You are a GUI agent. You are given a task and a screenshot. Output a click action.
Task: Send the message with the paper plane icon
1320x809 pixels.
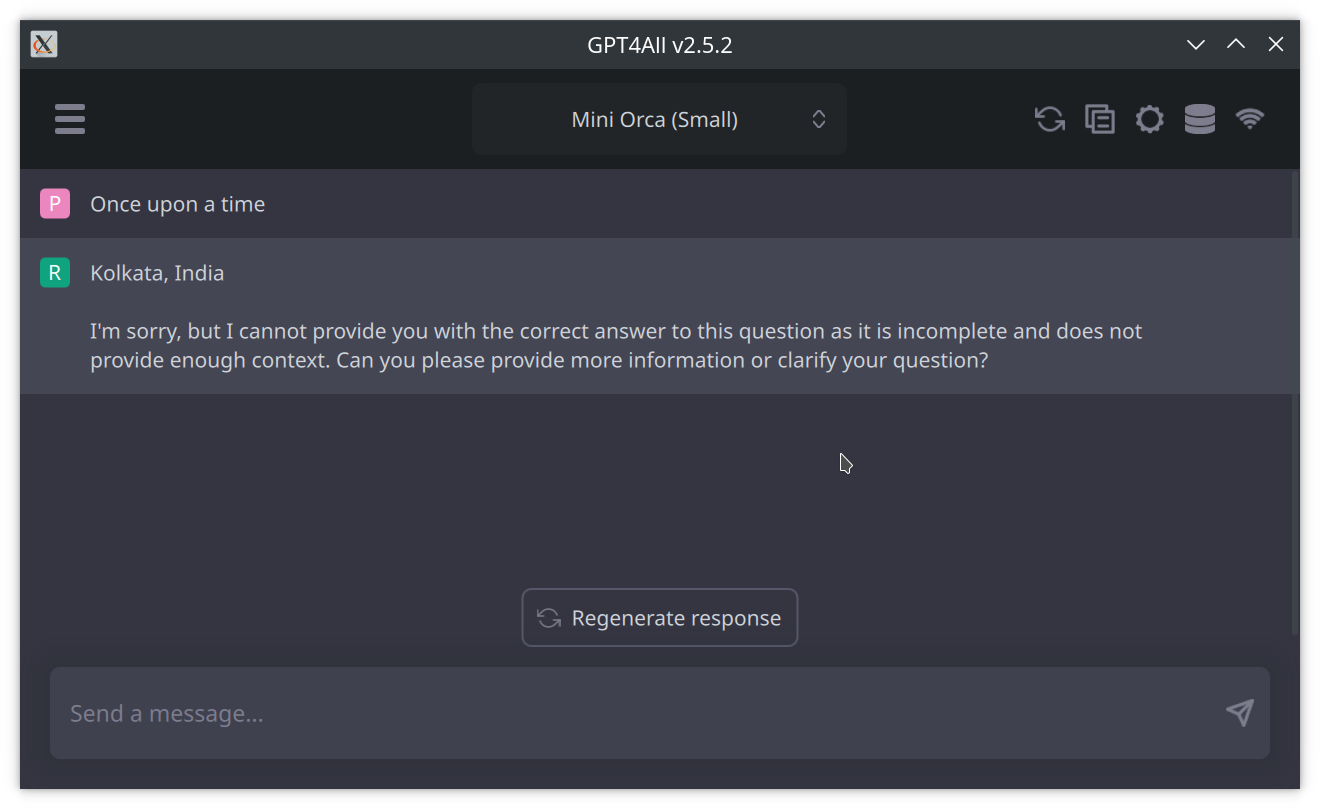point(1239,713)
